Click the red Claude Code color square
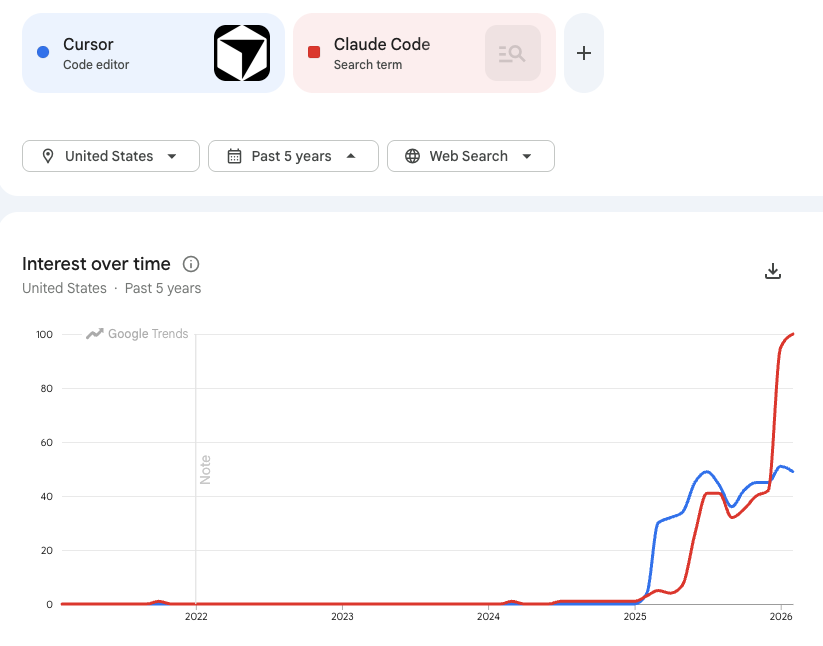The width and height of the screenshot is (823, 646). 314,52
